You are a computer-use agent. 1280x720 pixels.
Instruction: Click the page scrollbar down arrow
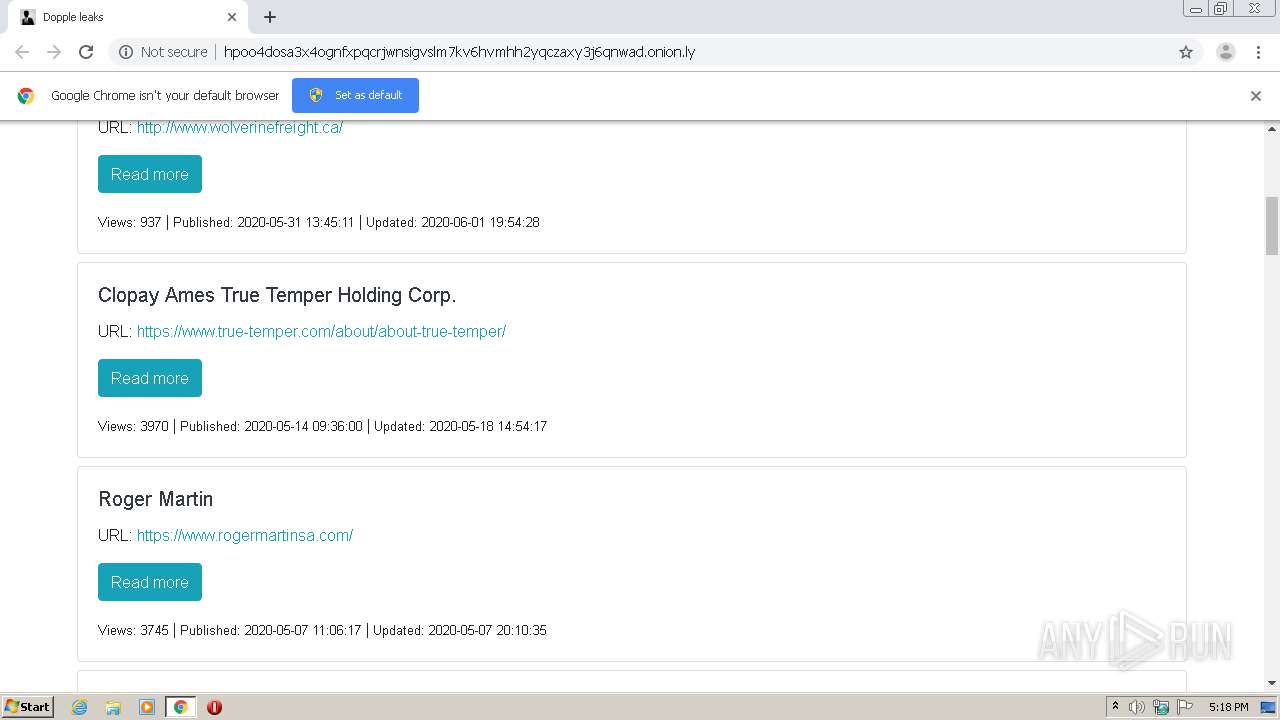click(1272, 684)
